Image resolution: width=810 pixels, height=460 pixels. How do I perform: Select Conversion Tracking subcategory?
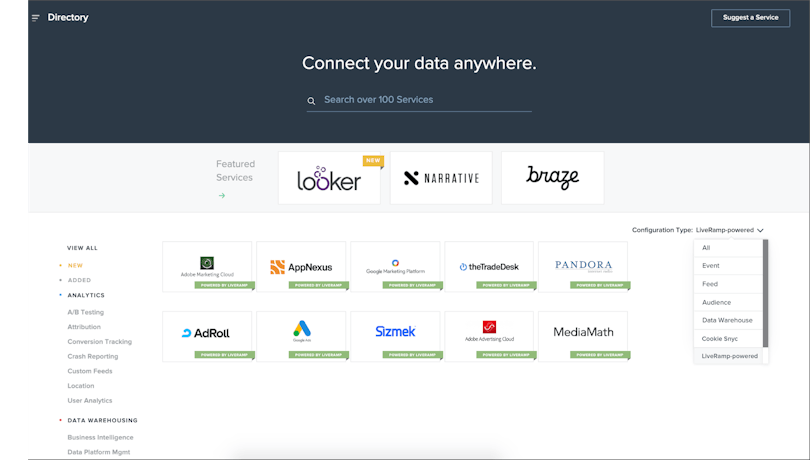(x=100, y=342)
